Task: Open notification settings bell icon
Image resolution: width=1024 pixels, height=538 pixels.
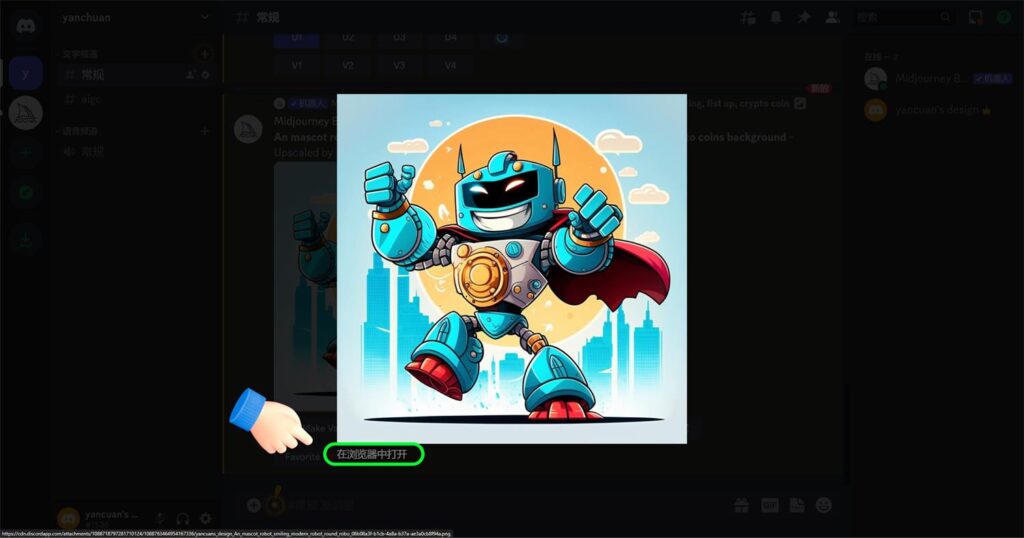Action: 775,17
